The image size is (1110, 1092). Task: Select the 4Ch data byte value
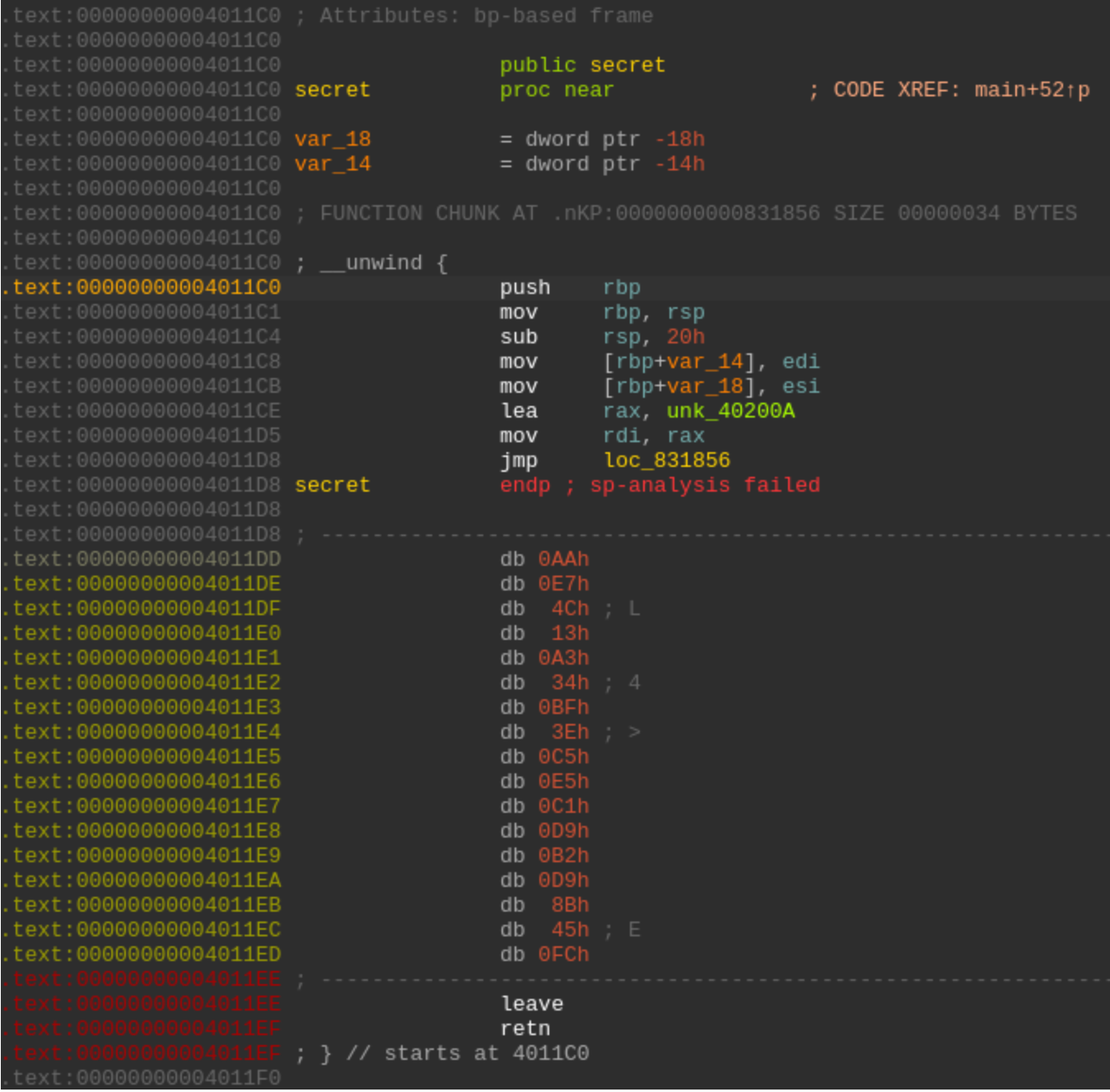point(570,609)
